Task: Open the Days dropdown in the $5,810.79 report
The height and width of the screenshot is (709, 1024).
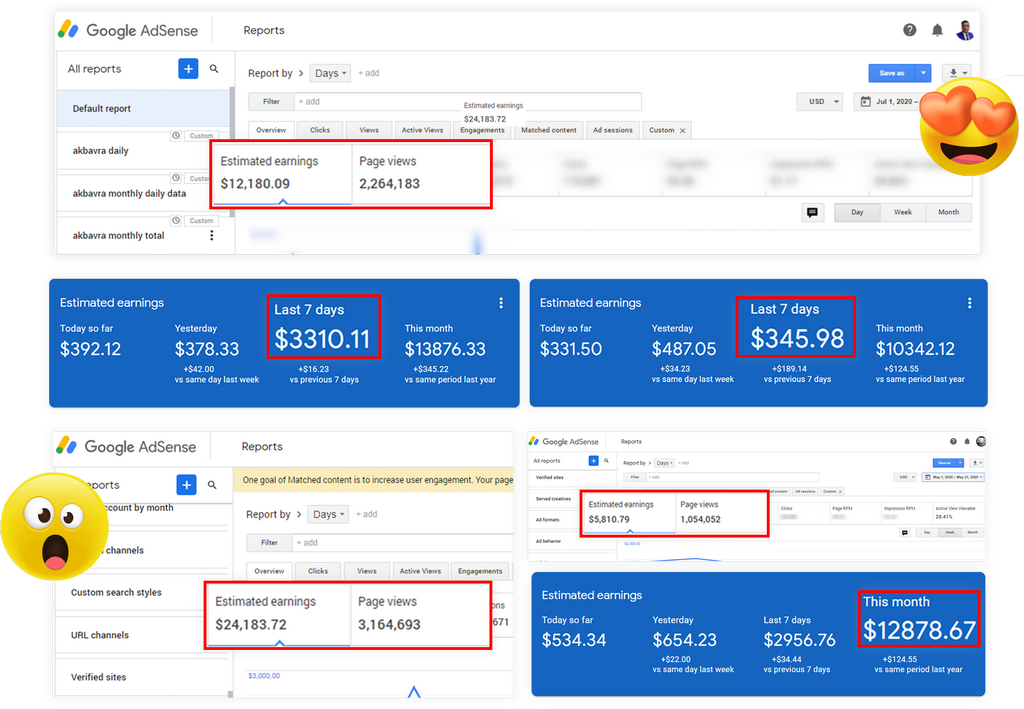Action: click(664, 463)
